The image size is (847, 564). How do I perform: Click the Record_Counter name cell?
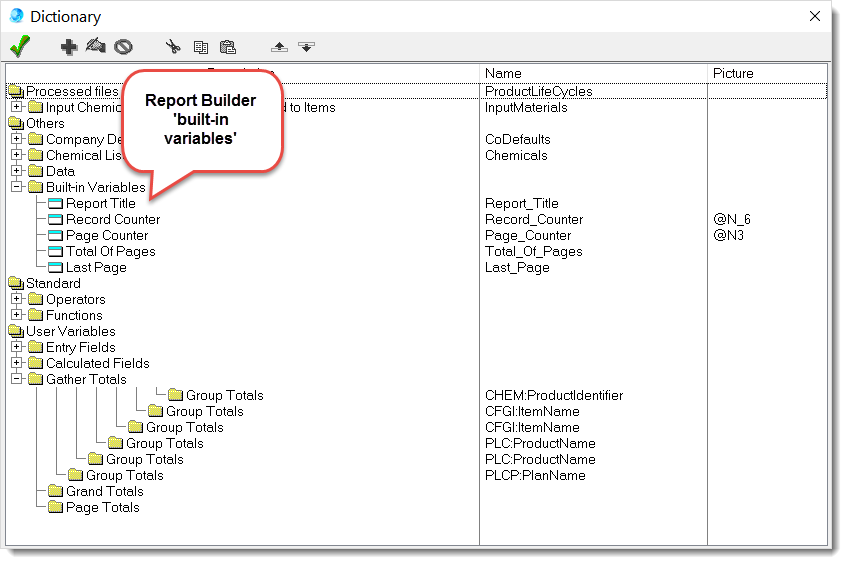pos(534,219)
